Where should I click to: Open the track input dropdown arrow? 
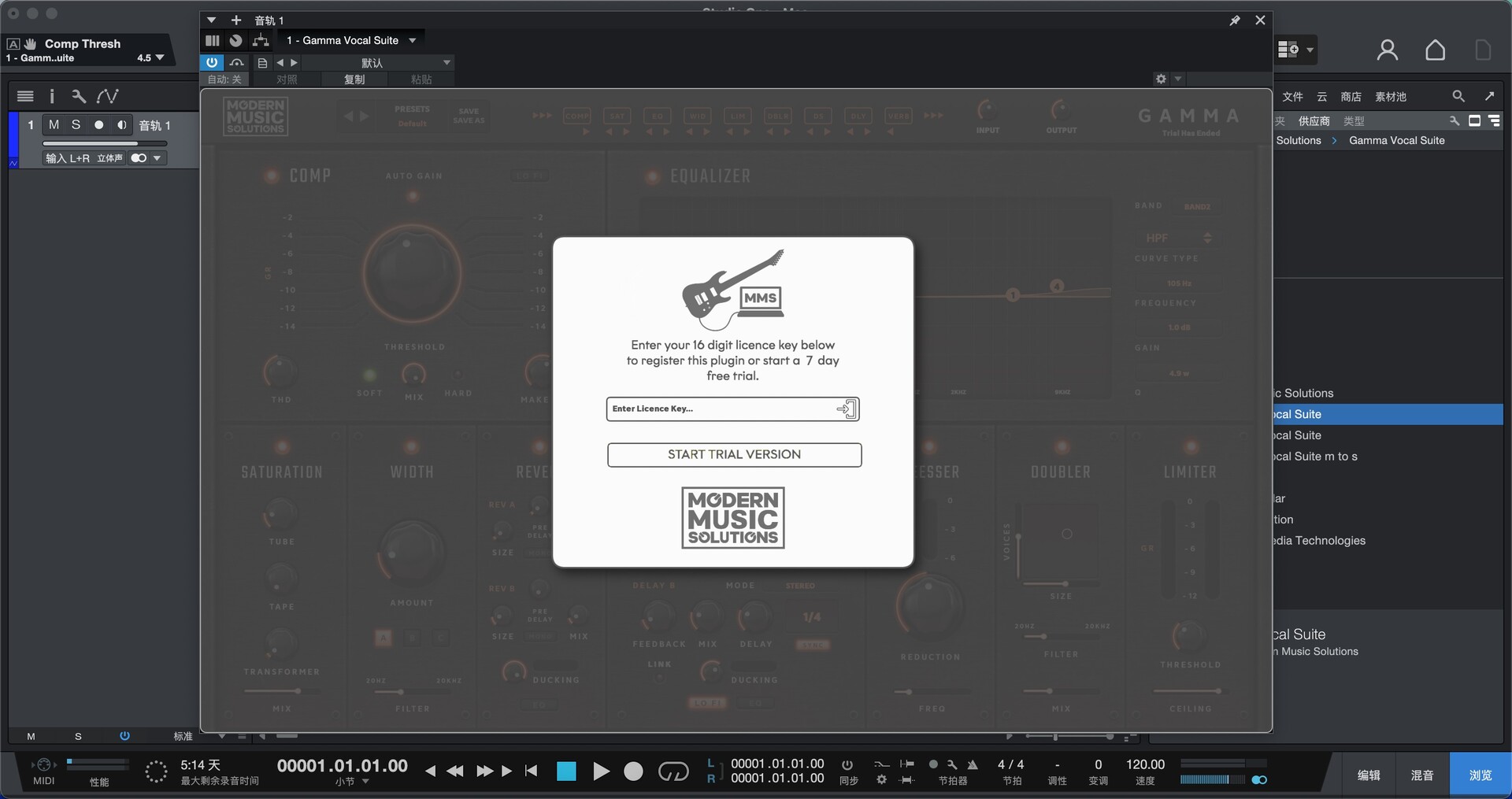pos(157,158)
